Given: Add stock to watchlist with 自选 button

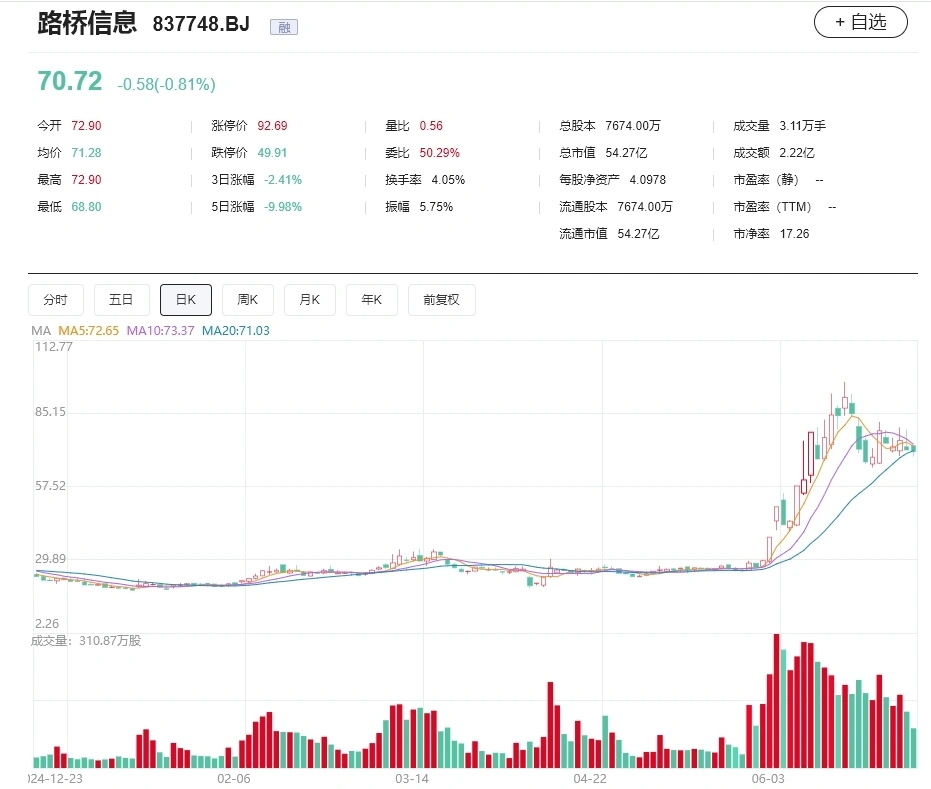Looking at the screenshot, I should click(860, 23).
